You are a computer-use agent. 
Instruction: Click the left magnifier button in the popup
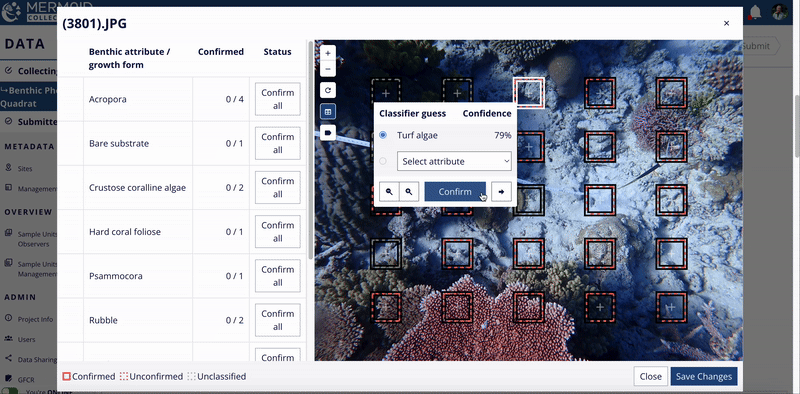pos(389,191)
